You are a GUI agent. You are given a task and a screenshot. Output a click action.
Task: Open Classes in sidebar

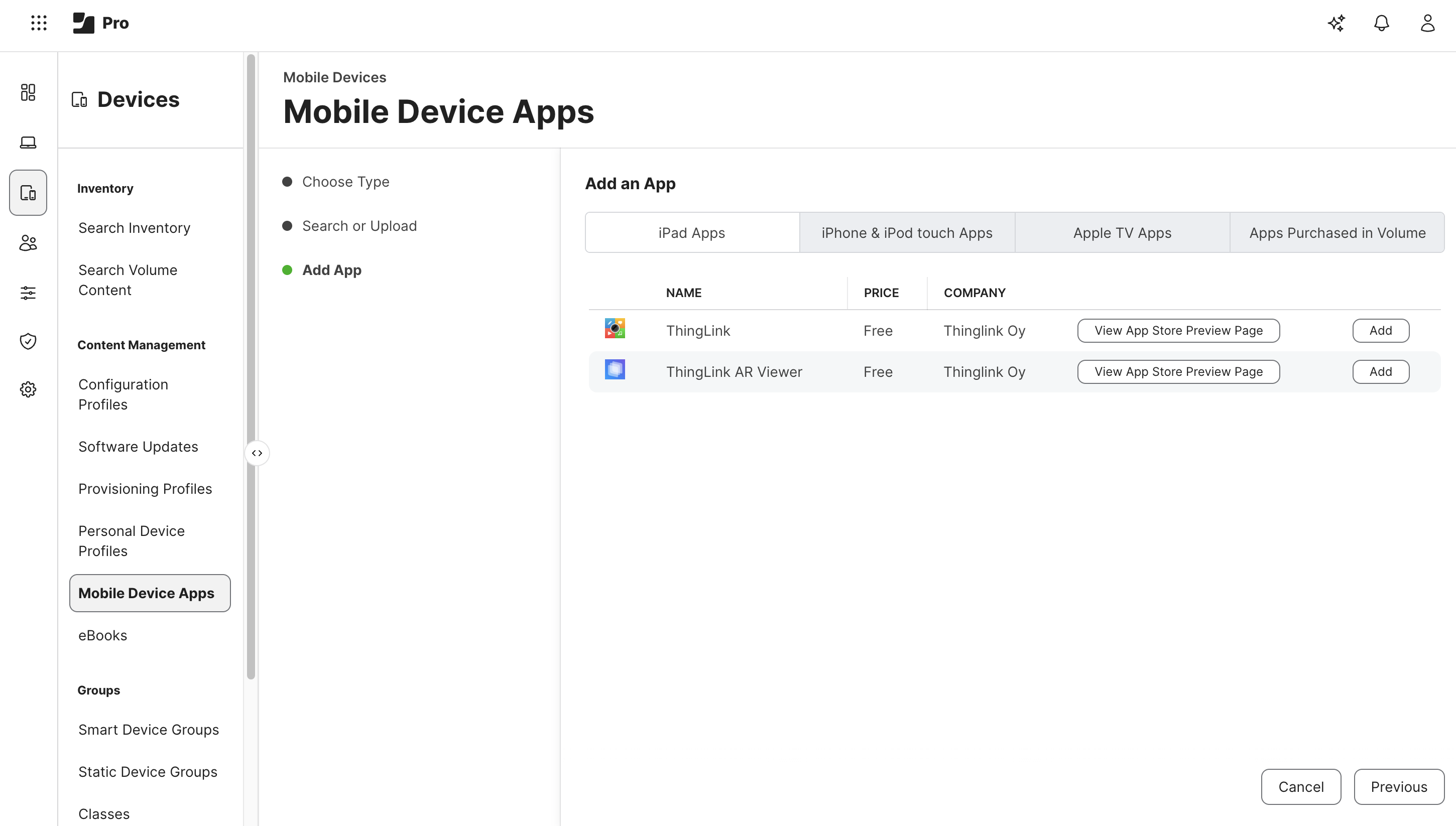104,814
